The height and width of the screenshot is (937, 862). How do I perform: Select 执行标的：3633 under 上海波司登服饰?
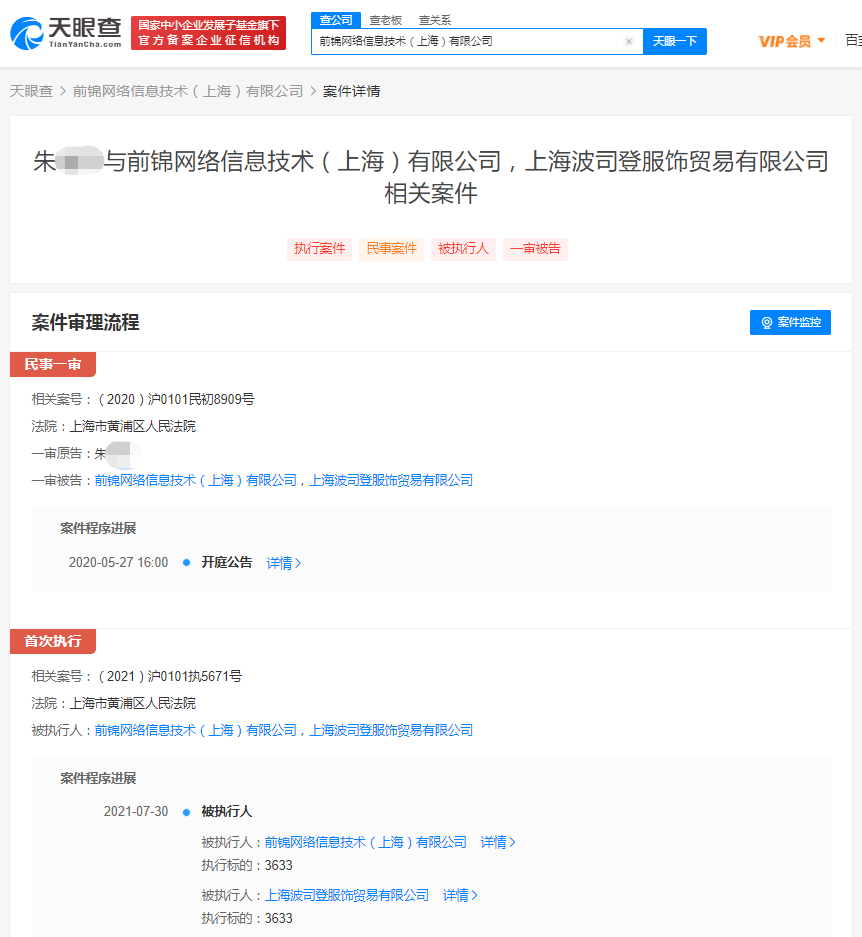[x=247, y=918]
